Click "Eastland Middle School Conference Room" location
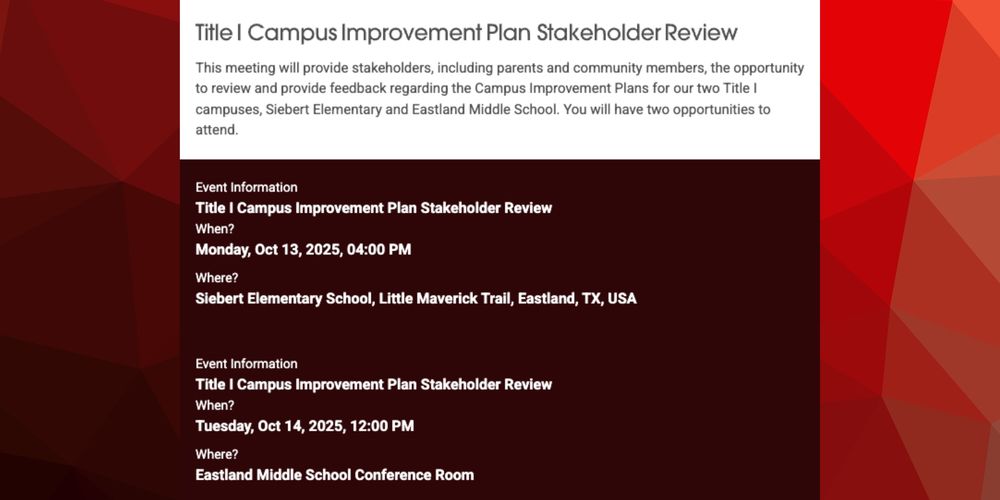The image size is (1000, 500). tap(334, 475)
